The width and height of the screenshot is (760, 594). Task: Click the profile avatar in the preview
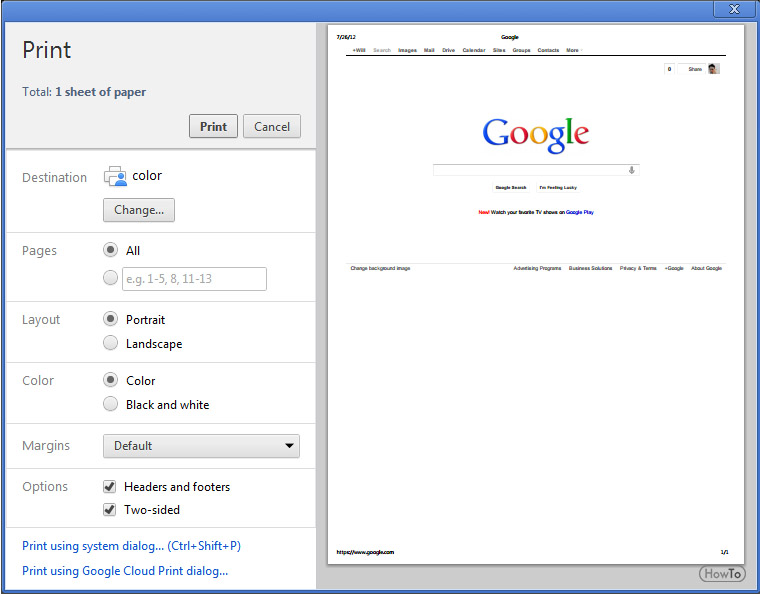point(713,69)
